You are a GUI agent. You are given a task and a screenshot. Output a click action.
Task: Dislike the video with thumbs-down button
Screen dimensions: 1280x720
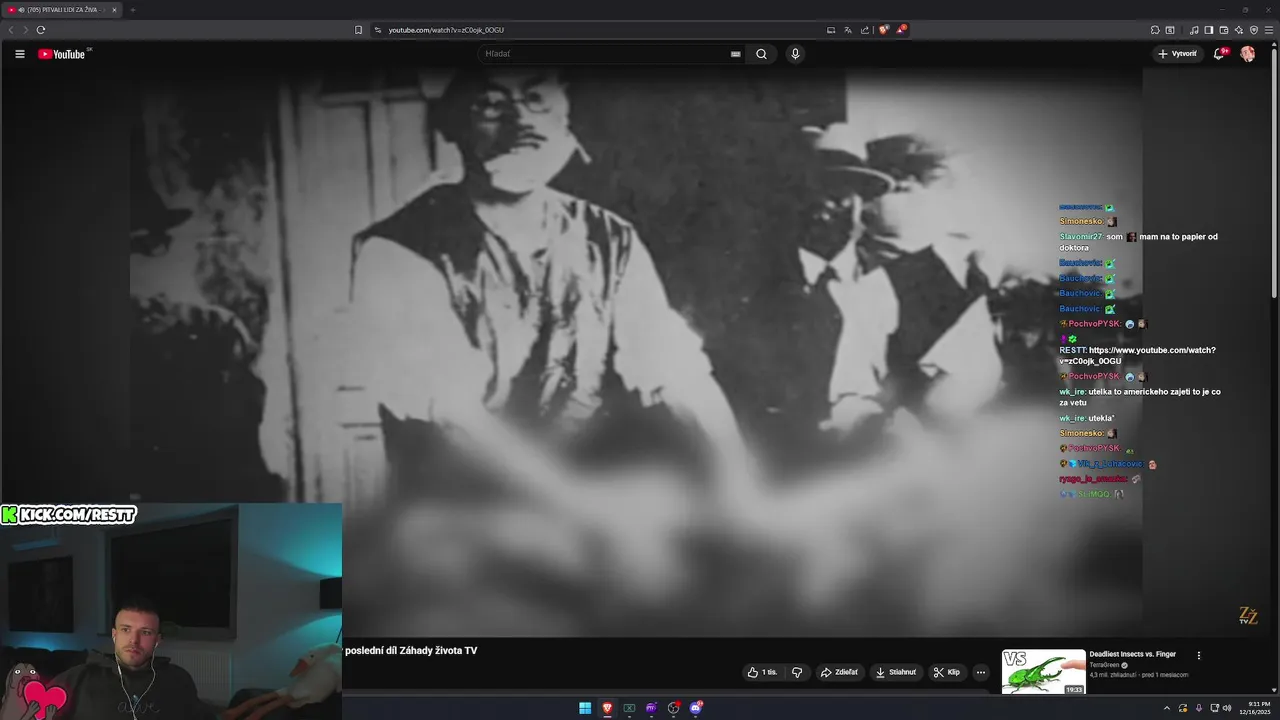797,672
